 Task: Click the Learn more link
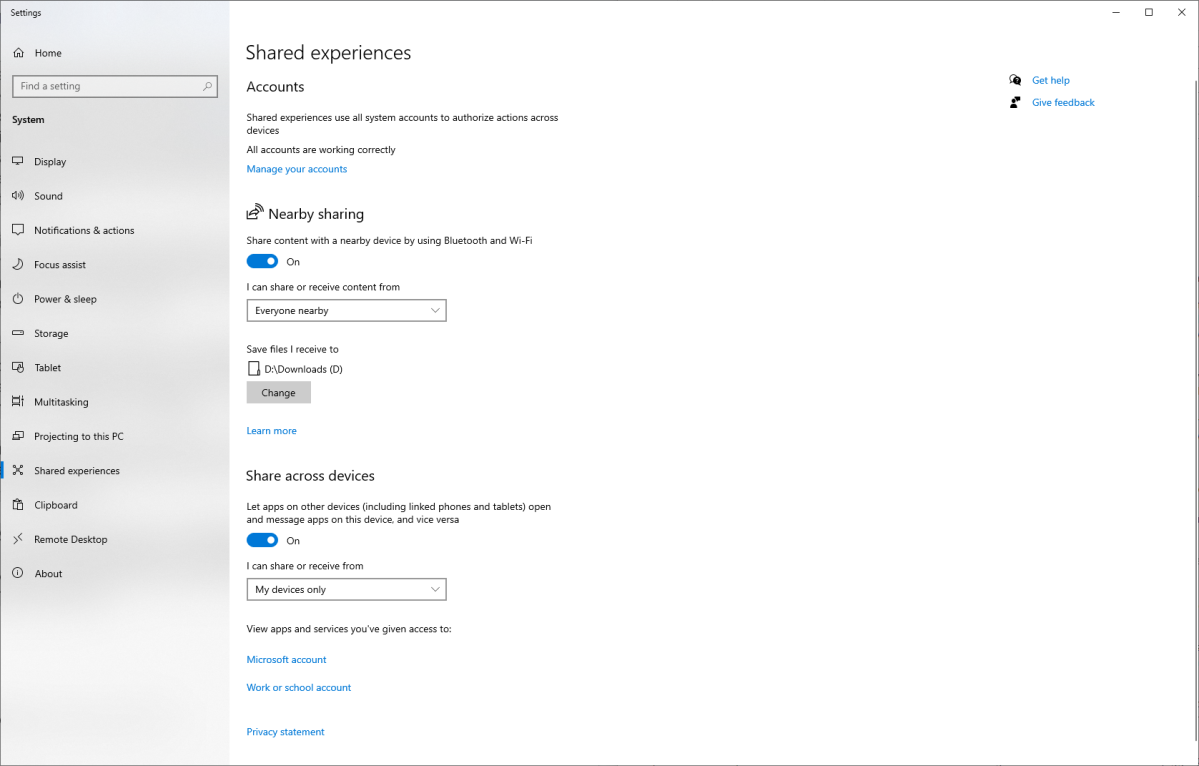point(271,430)
